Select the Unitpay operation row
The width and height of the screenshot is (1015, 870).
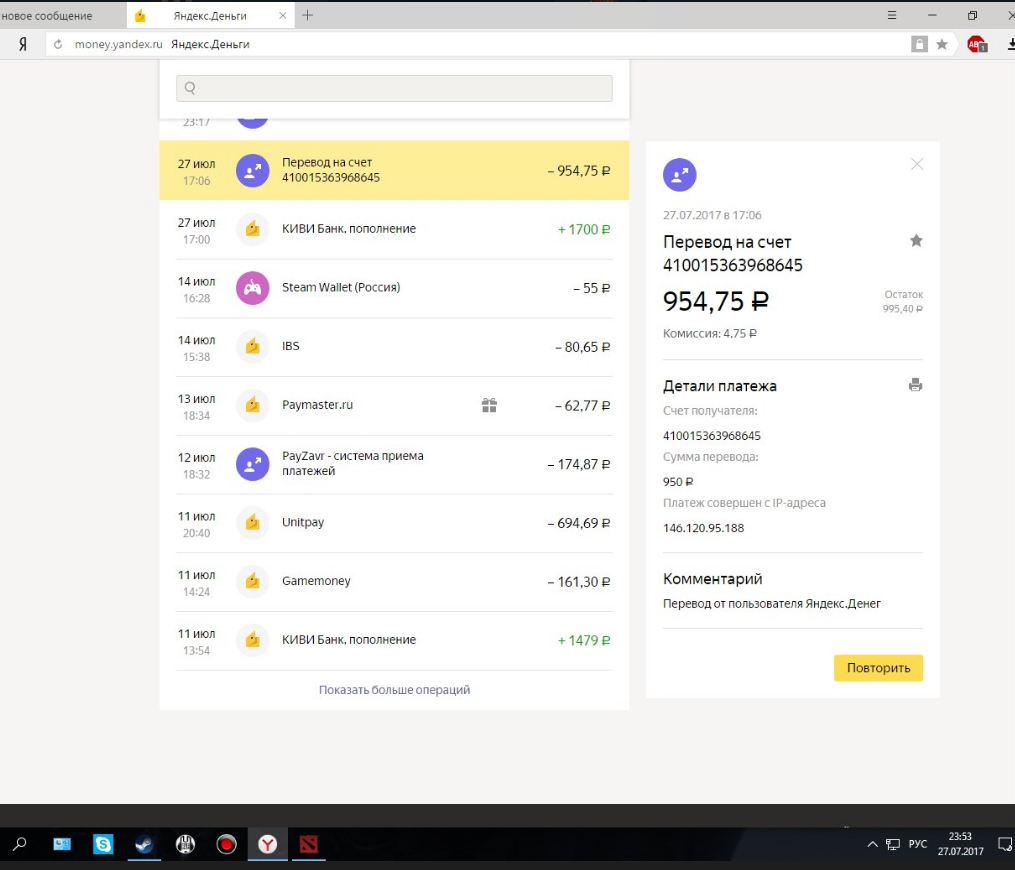tap(394, 523)
